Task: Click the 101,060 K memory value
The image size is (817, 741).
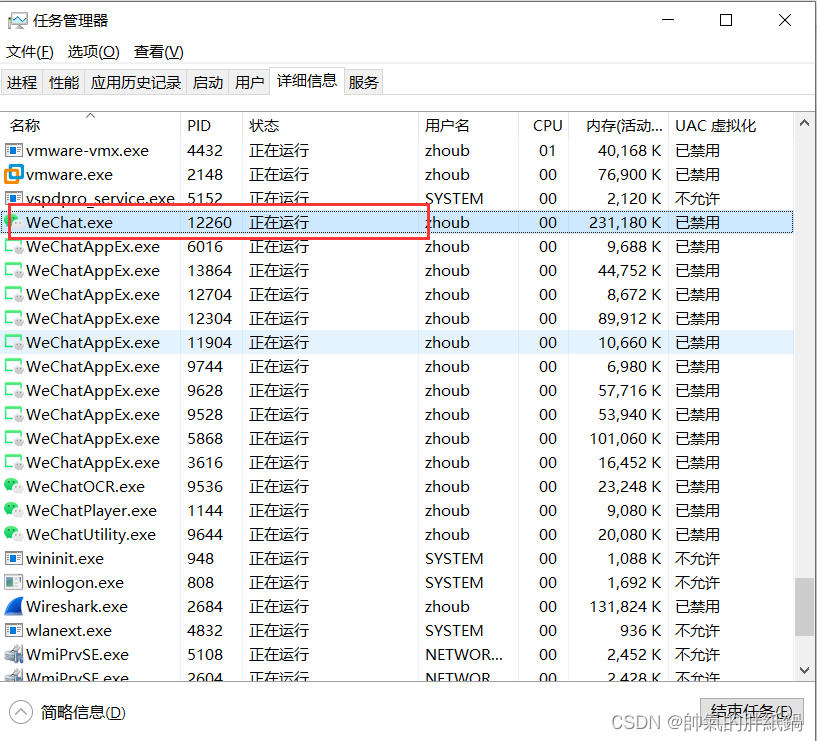Action: (x=625, y=438)
